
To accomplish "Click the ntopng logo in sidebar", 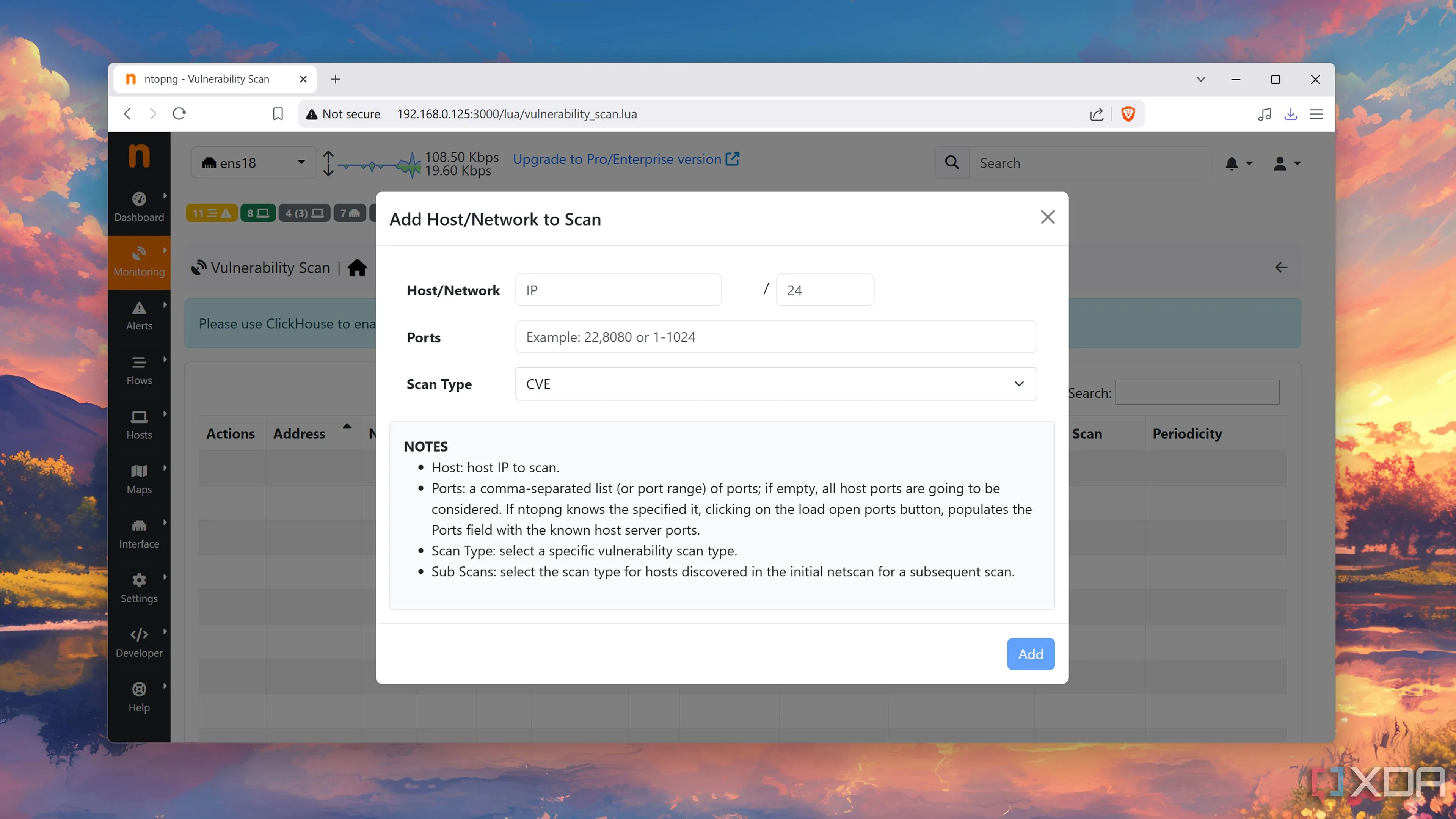I will click(139, 156).
